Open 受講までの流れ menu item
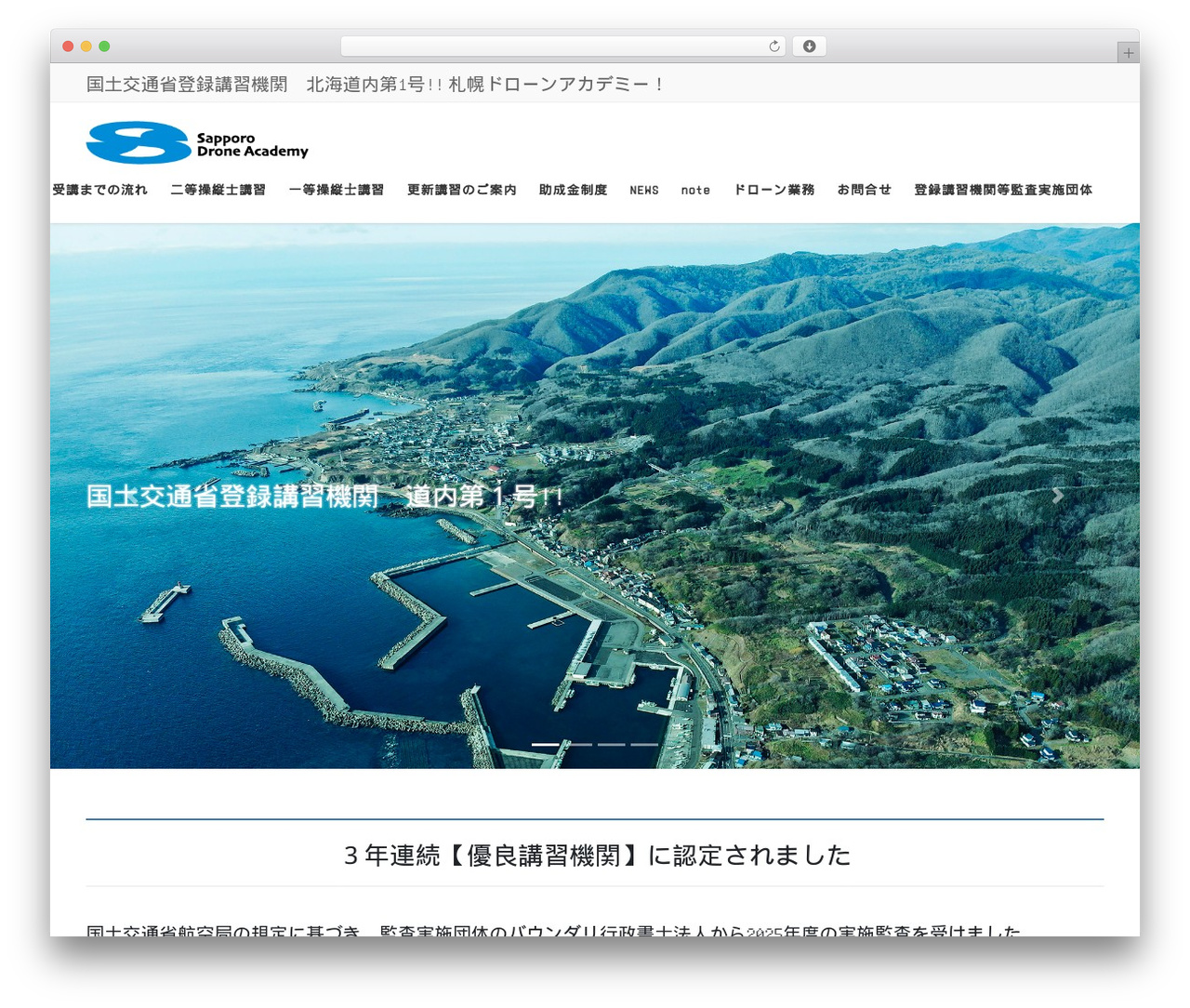This screenshot has width=1190, height=1008. (x=99, y=190)
